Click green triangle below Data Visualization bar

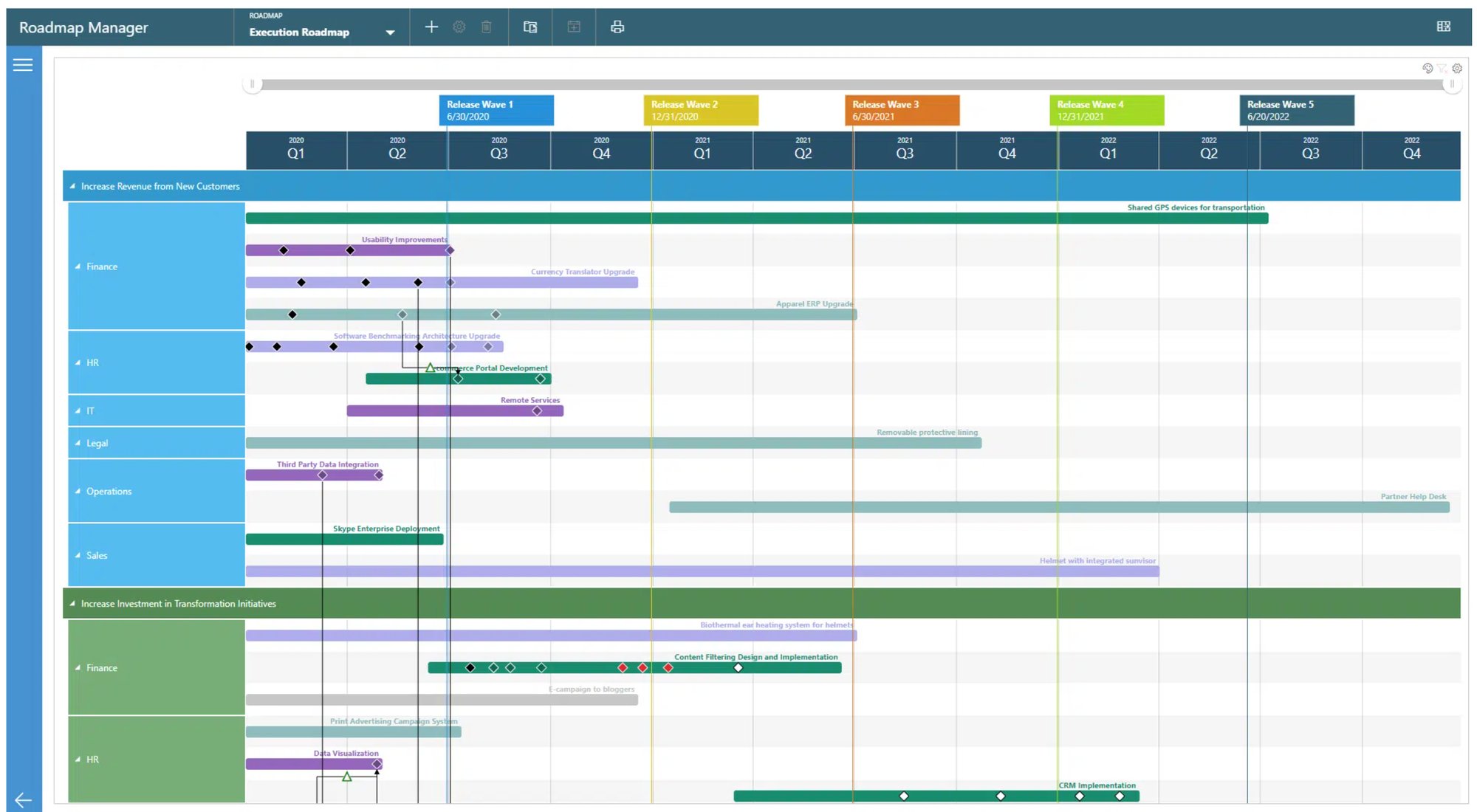coord(346,777)
